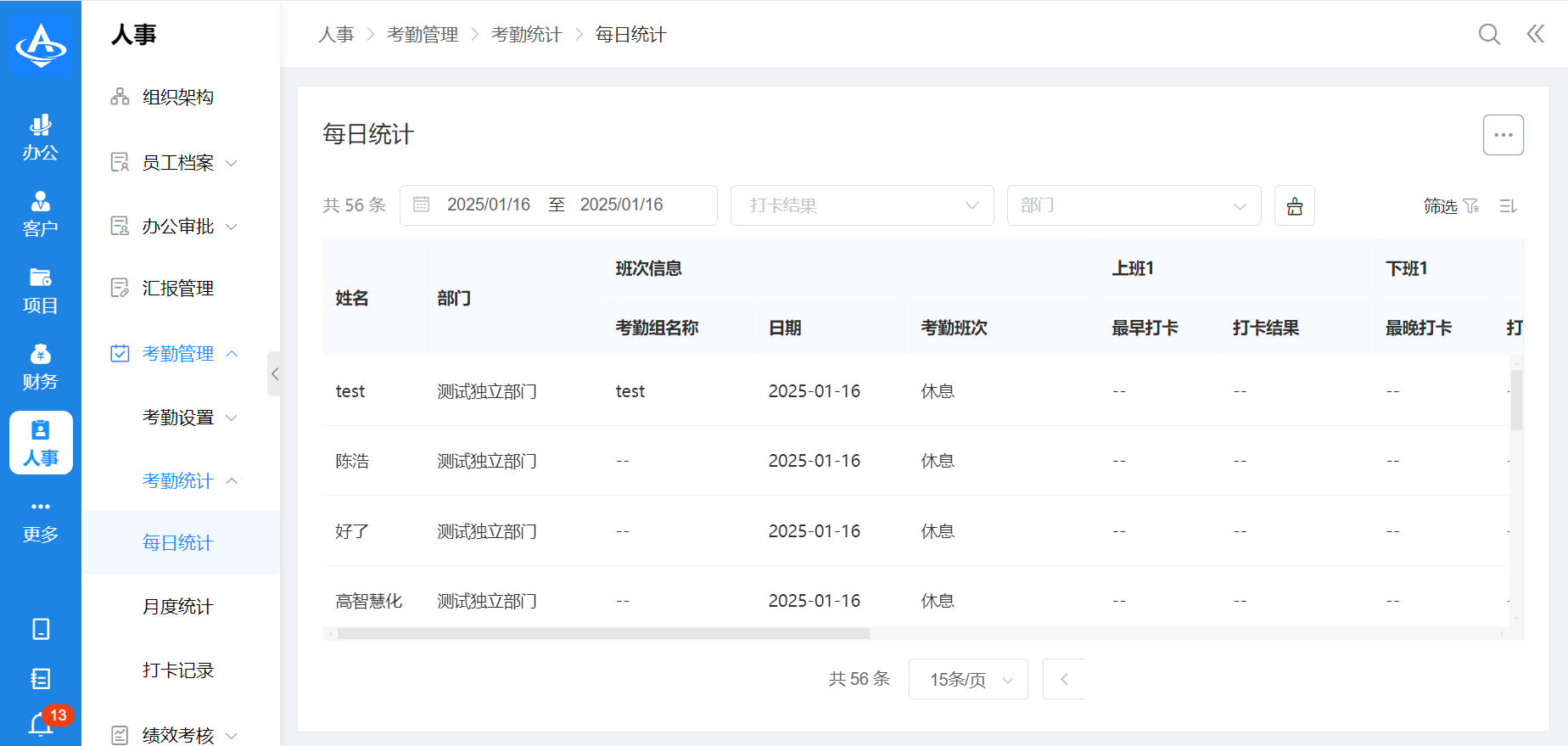Collapse the 考勤管理 menu section

coord(178,354)
